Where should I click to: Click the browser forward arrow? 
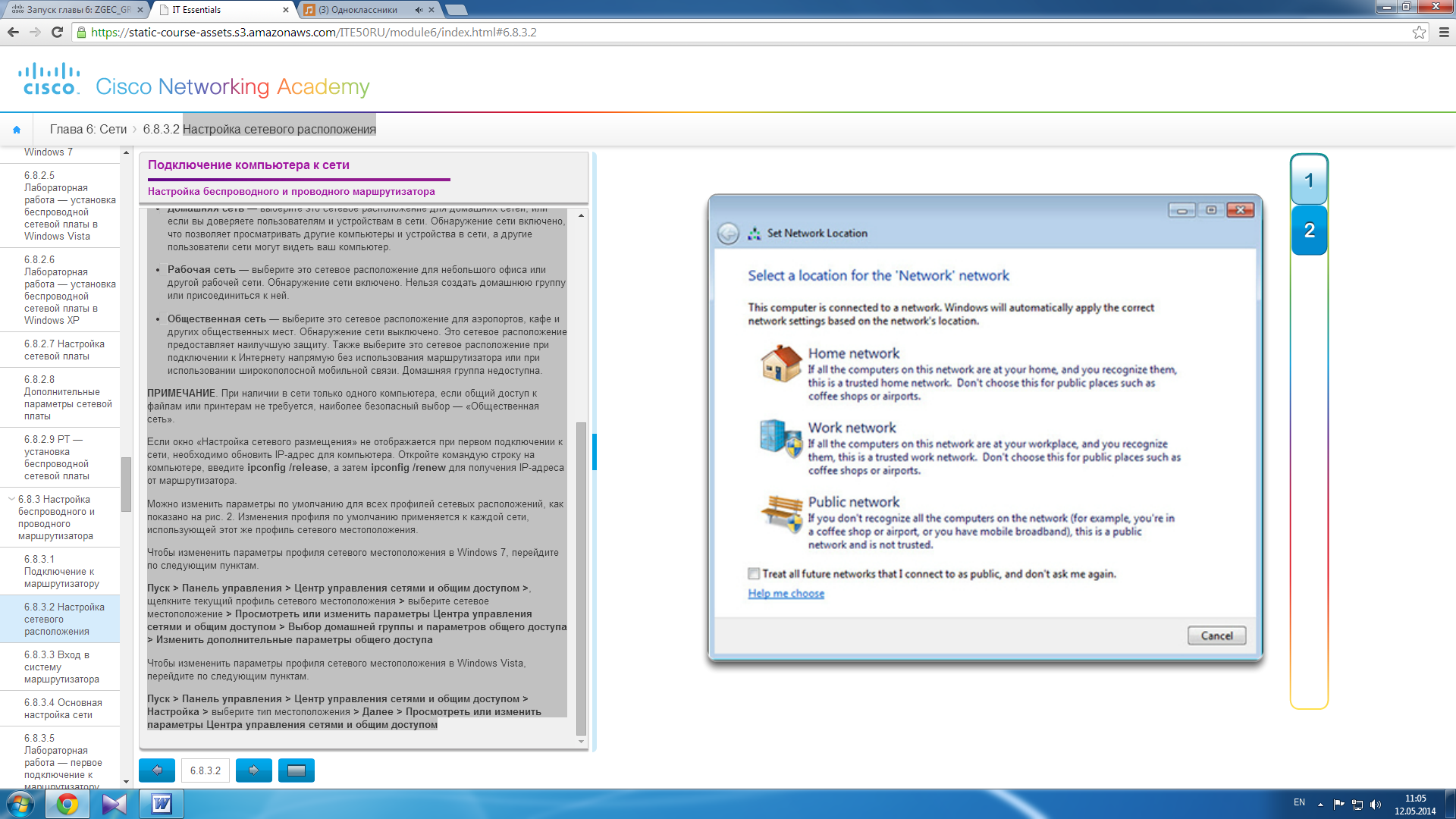point(35,32)
